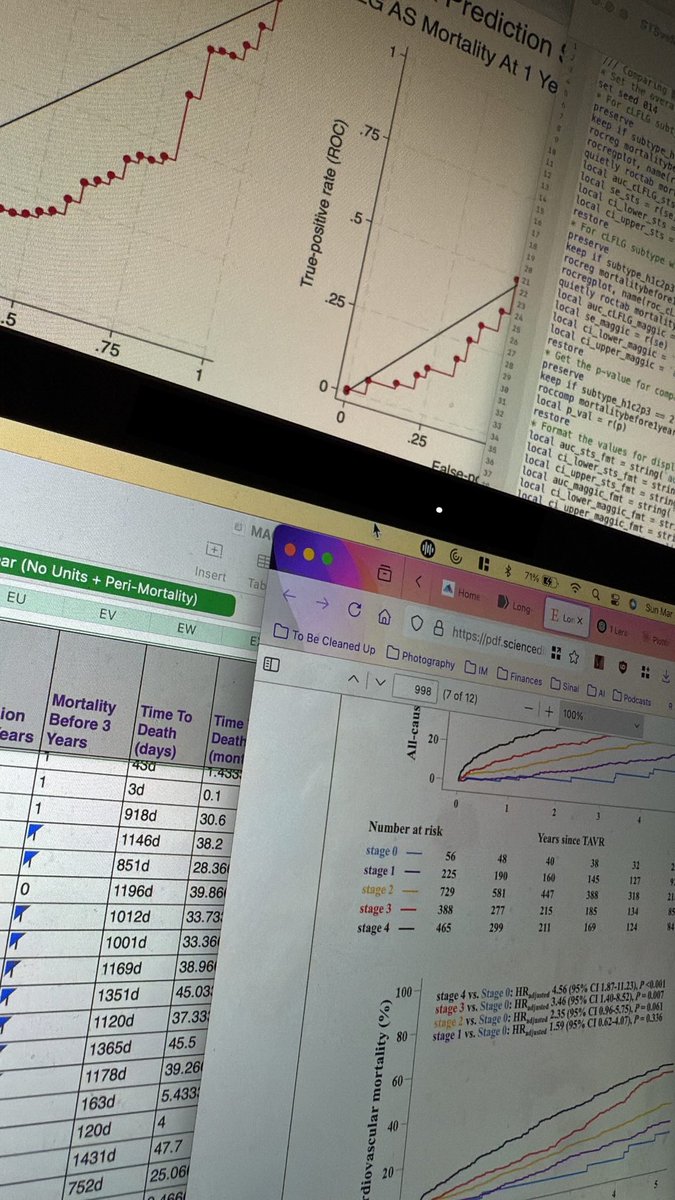Open the 100% zoom level dropdown
Image resolution: width=675 pixels, height=1200 pixels.
600,722
